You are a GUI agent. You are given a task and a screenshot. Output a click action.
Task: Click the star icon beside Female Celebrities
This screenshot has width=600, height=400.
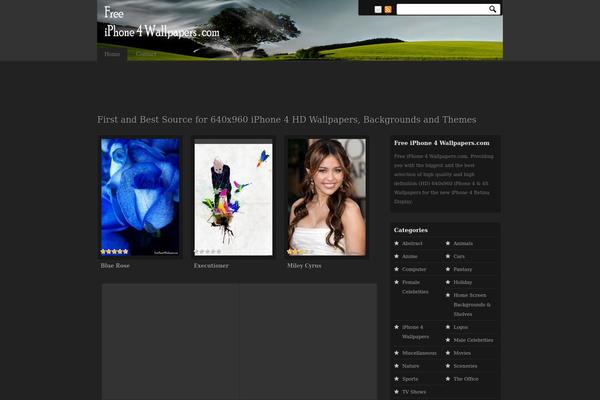396,282
